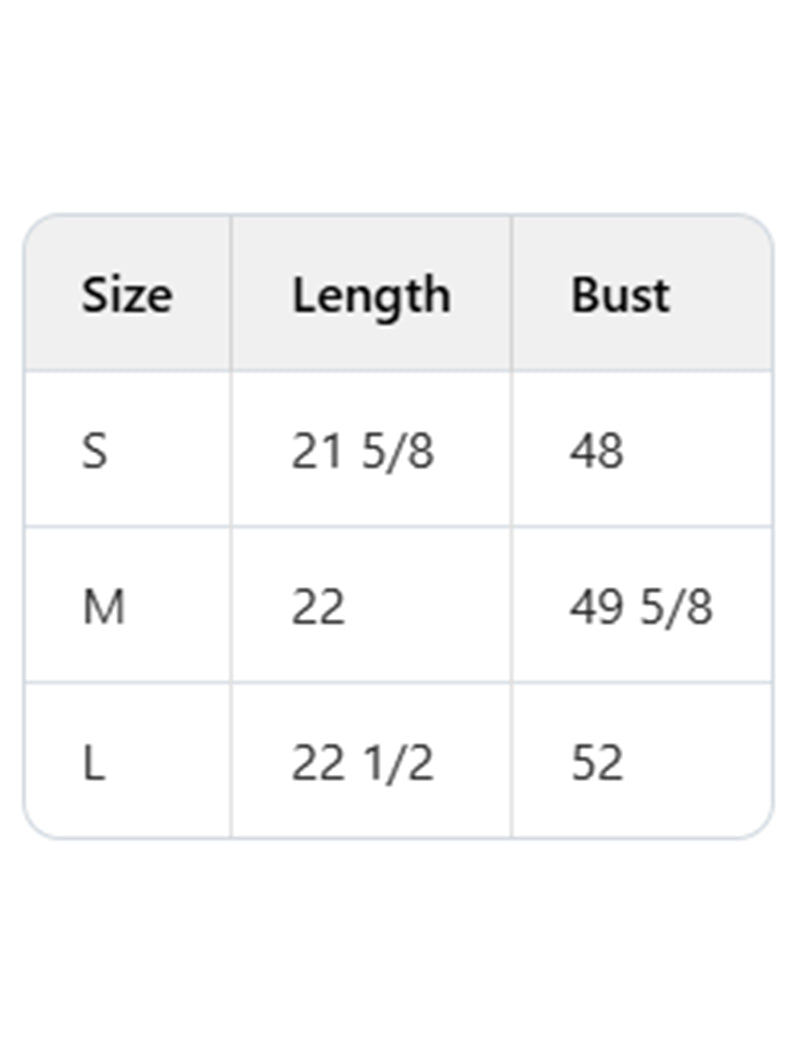This screenshot has height=1050, width=800.
Task: Select the S size cell
Action: 94,451
